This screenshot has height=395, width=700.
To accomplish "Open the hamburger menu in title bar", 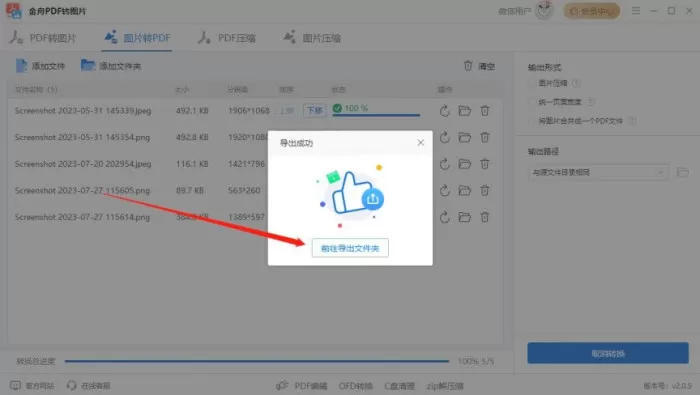I will 636,10.
